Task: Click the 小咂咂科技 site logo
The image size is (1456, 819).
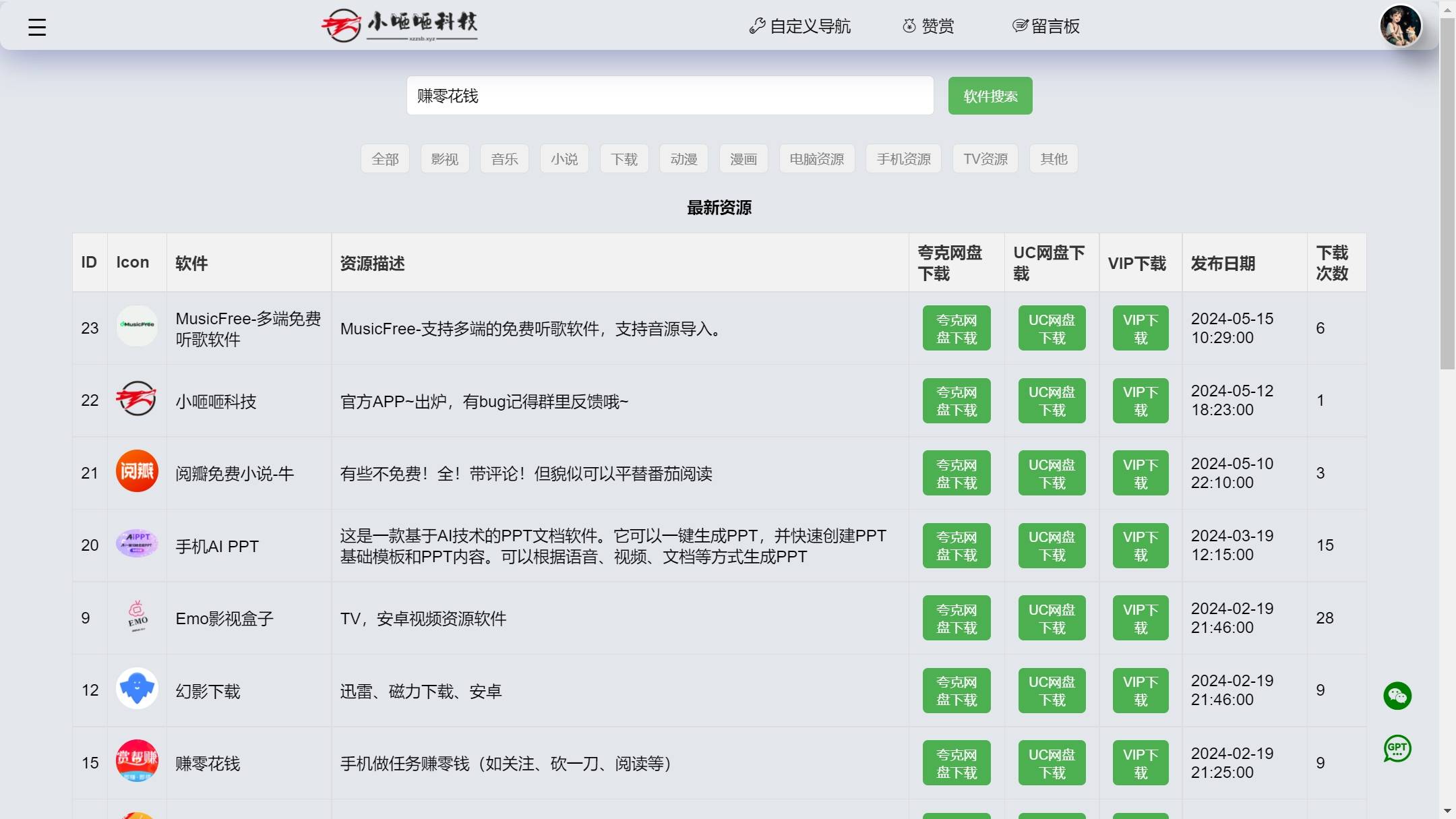Action: [x=400, y=26]
